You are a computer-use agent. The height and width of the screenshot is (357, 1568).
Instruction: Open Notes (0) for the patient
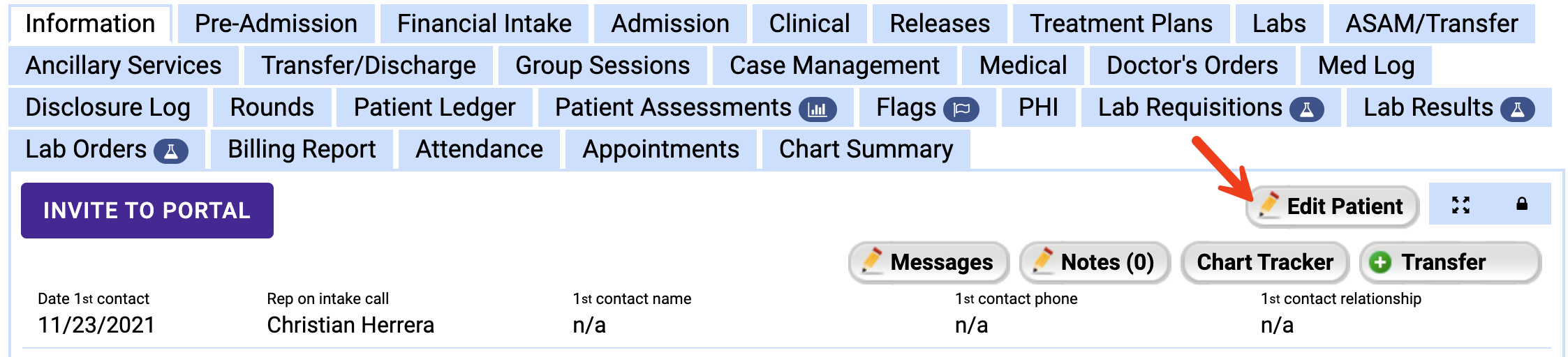click(1095, 262)
